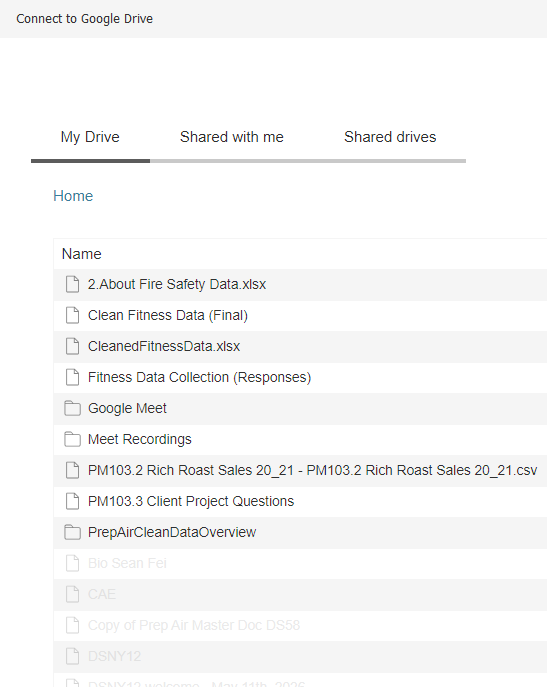Click file icon for Rich Roast Sales csv
Image resolution: width=547 pixels, height=687 pixels.
point(72,470)
